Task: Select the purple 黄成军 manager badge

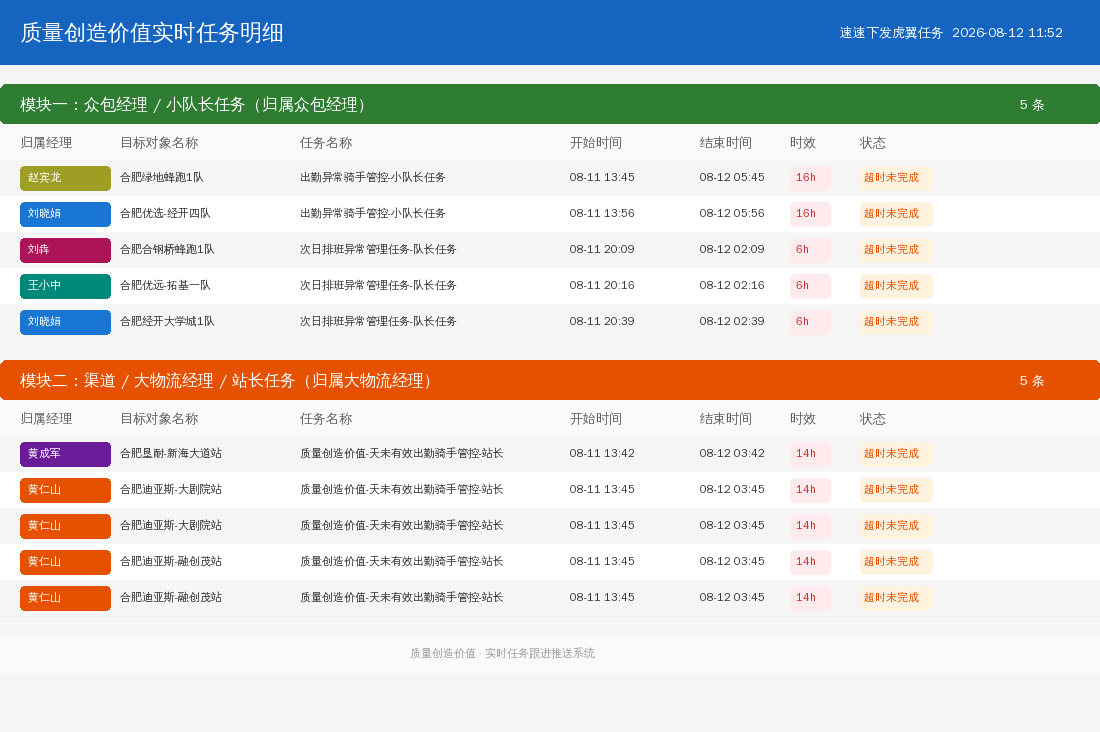Action: [x=65, y=454]
